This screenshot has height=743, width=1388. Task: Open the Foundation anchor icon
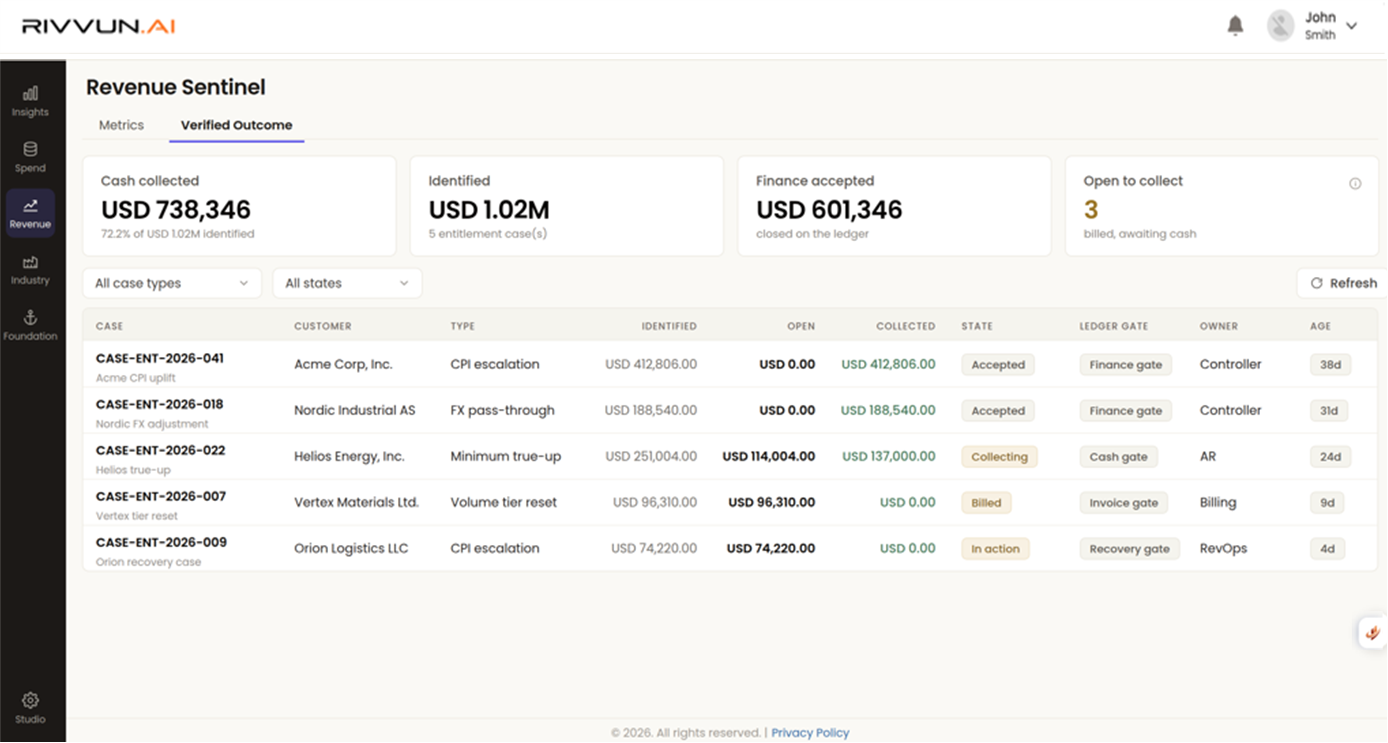tap(30, 325)
